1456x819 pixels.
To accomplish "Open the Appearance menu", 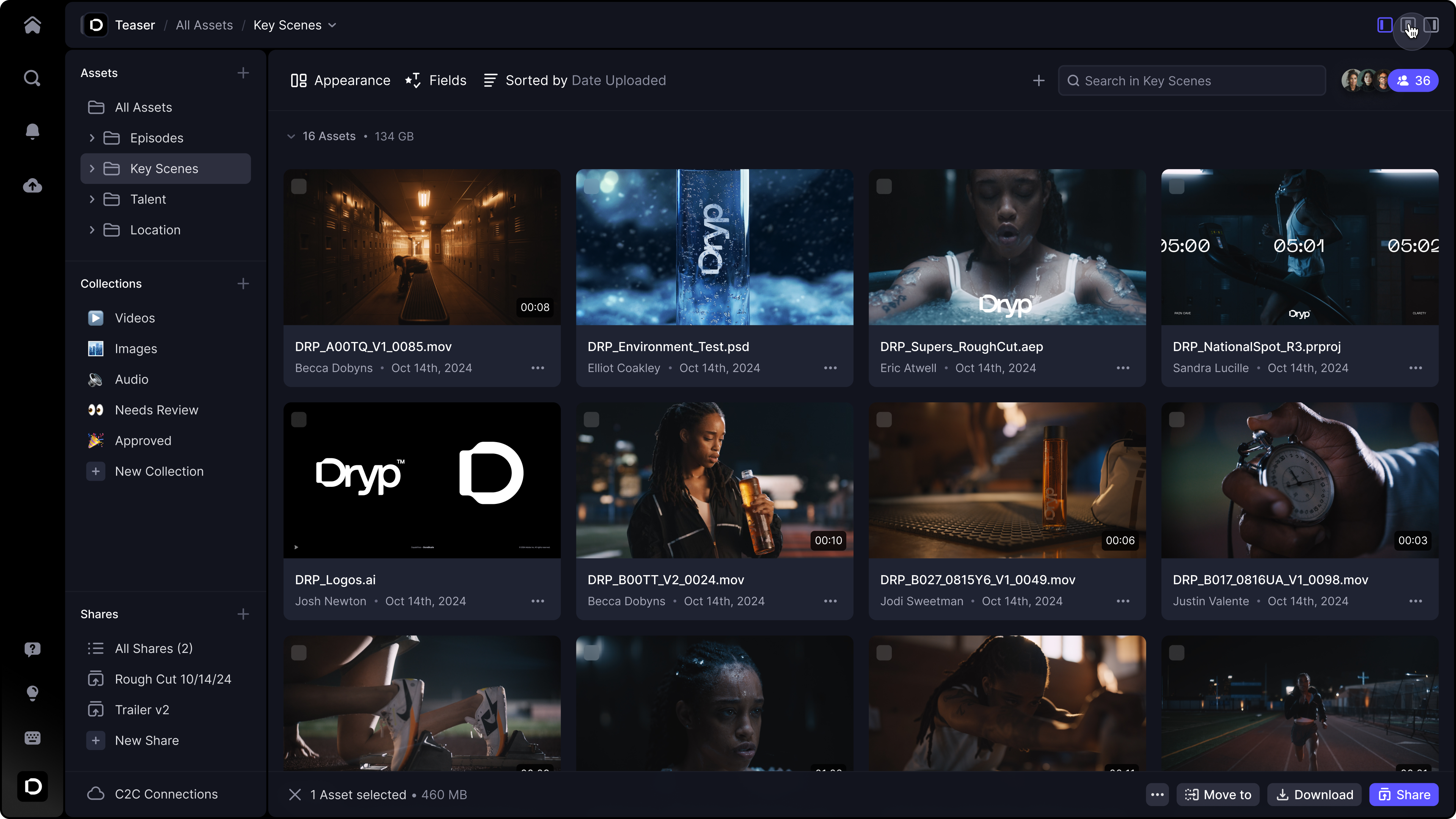I will tap(340, 80).
